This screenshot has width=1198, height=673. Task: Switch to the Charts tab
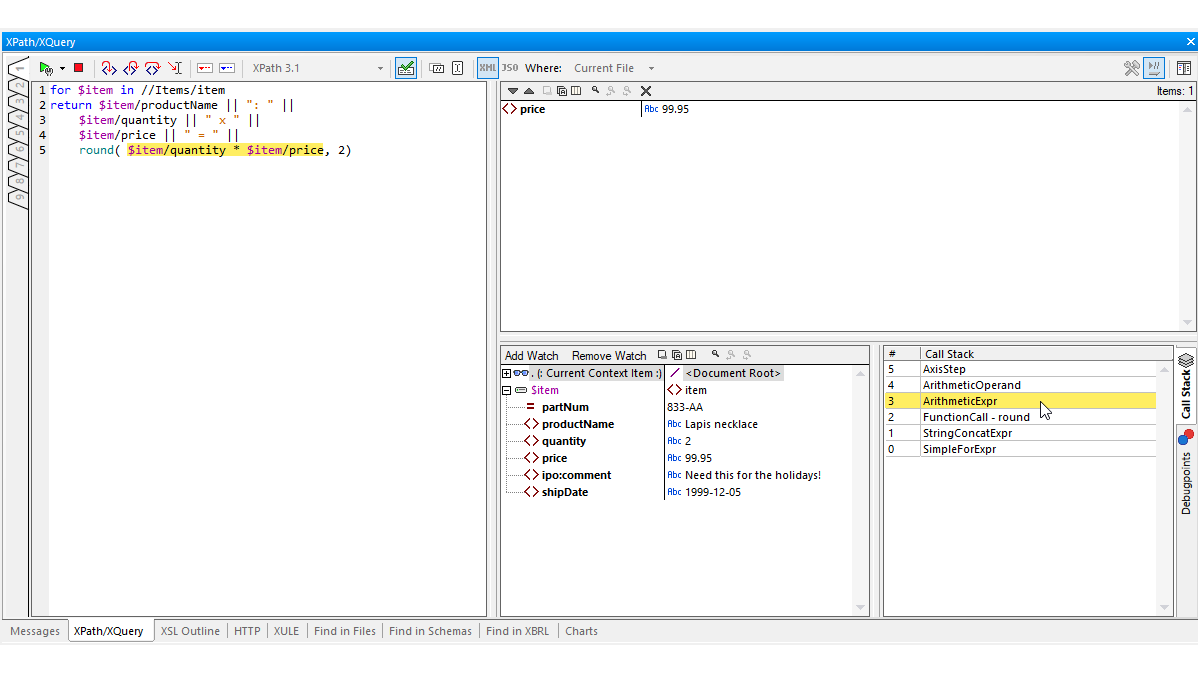pos(581,631)
